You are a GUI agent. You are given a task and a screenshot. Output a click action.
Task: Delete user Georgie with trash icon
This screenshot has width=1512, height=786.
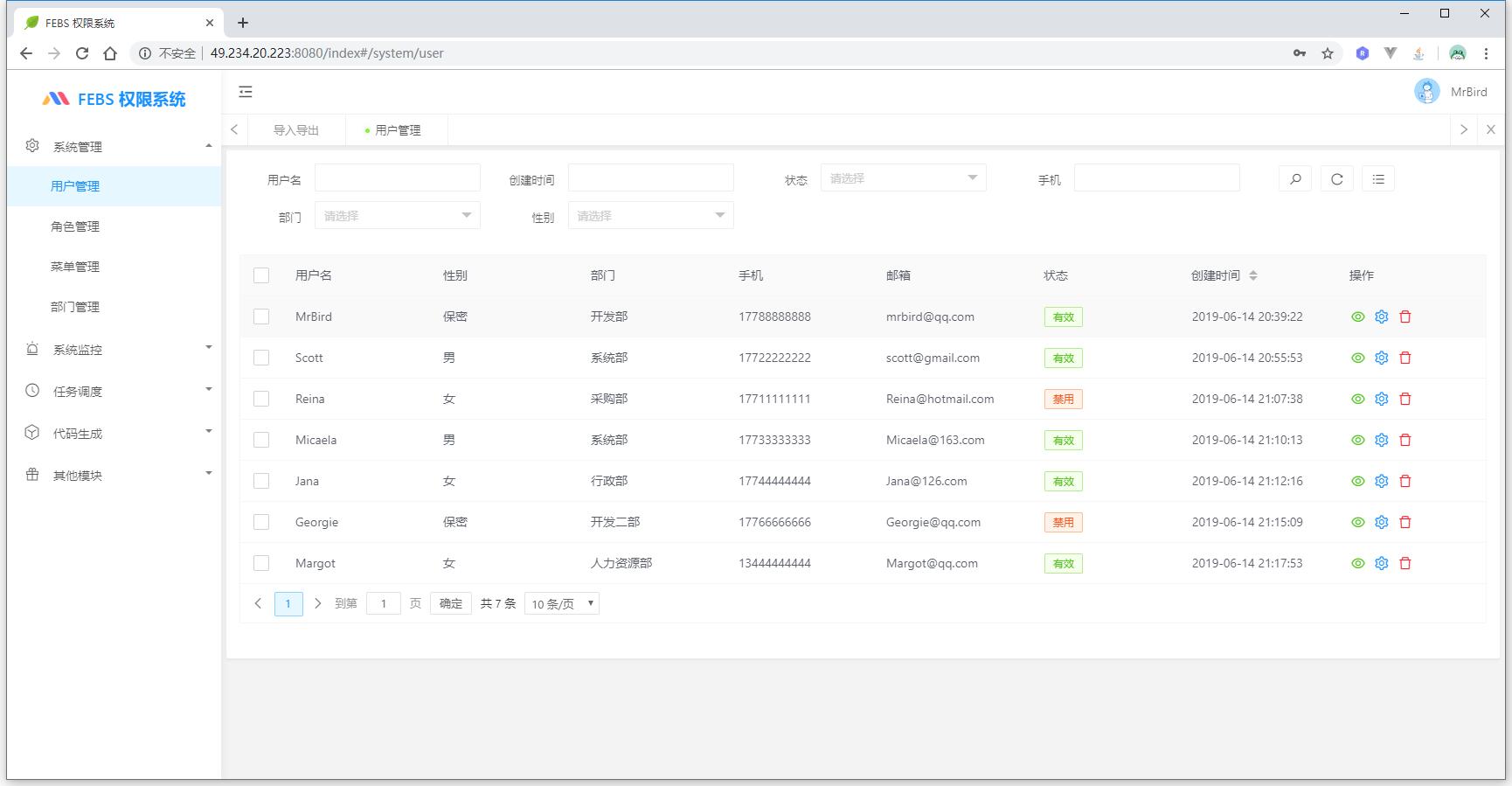coord(1405,522)
